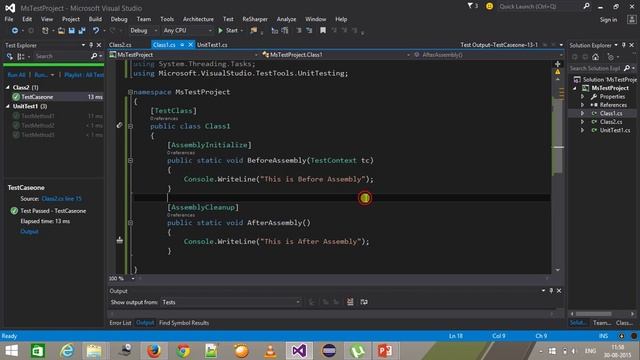
Task: Switch to the UnitTest1.cs editor tab
Action: pos(212,45)
